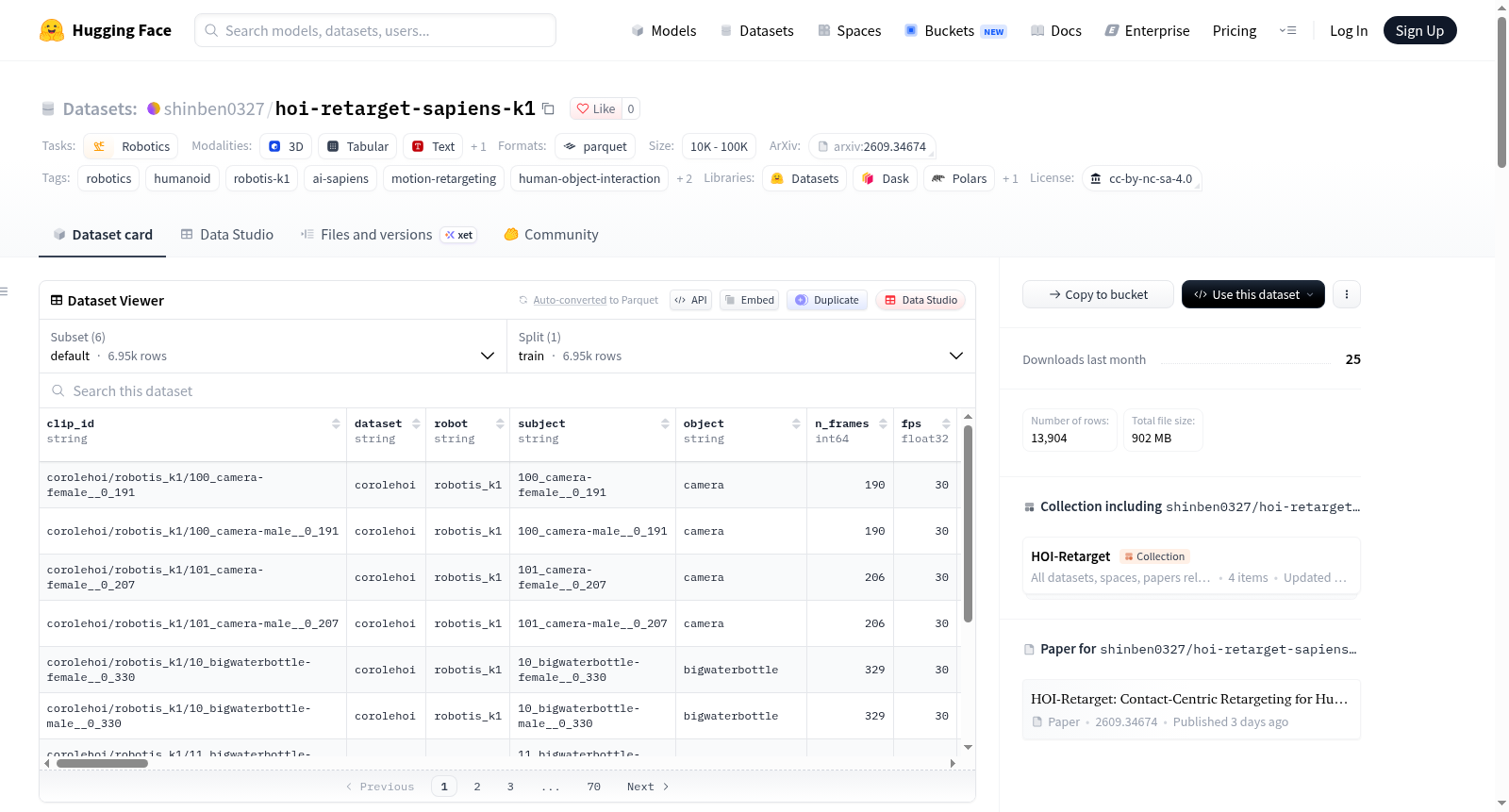Open the Files and versions tab

[389, 234]
